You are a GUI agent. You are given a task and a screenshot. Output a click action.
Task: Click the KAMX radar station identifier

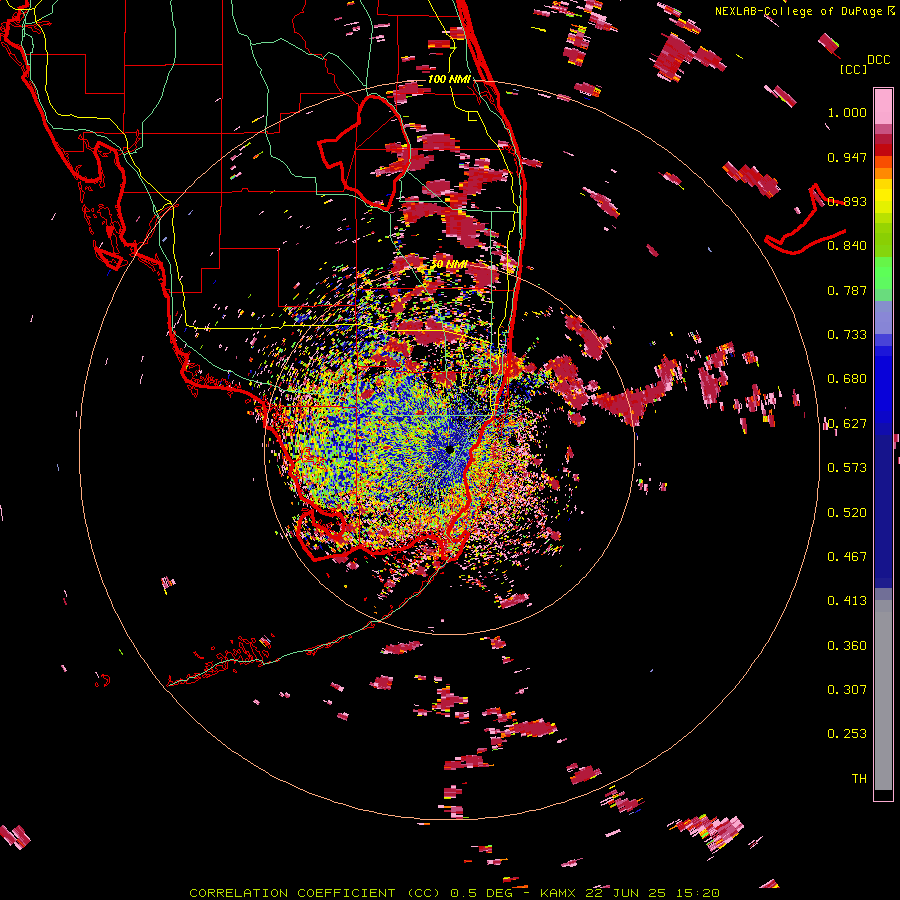tap(557, 893)
